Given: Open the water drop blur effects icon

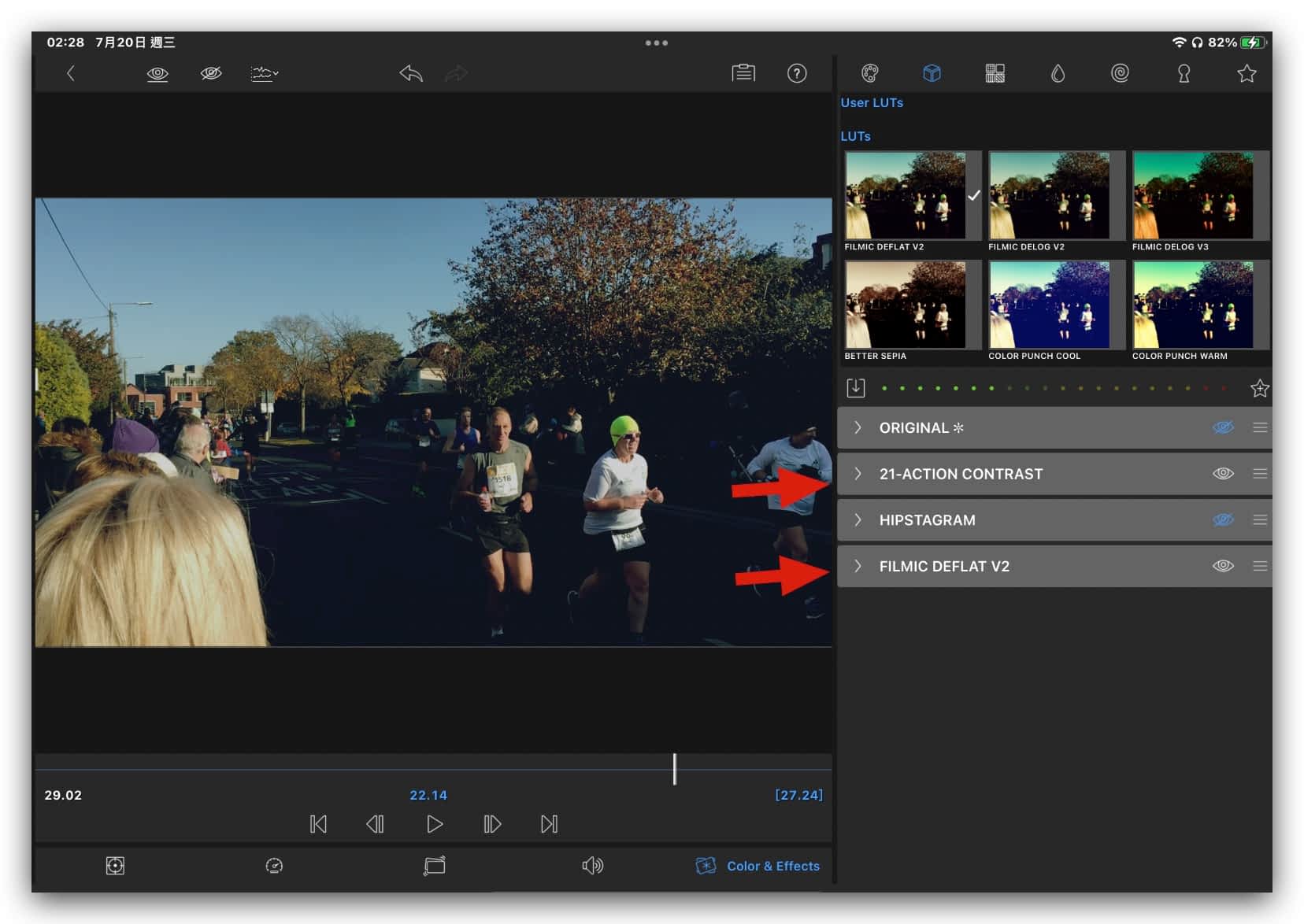Looking at the screenshot, I should click(1058, 74).
